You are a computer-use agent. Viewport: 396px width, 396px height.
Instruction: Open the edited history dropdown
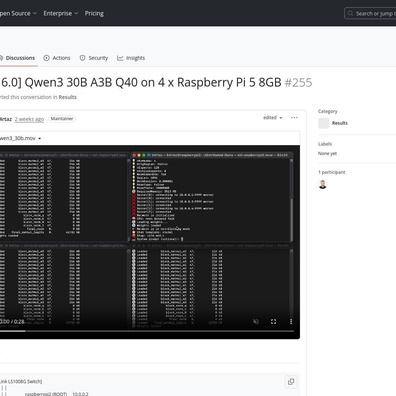(x=273, y=118)
